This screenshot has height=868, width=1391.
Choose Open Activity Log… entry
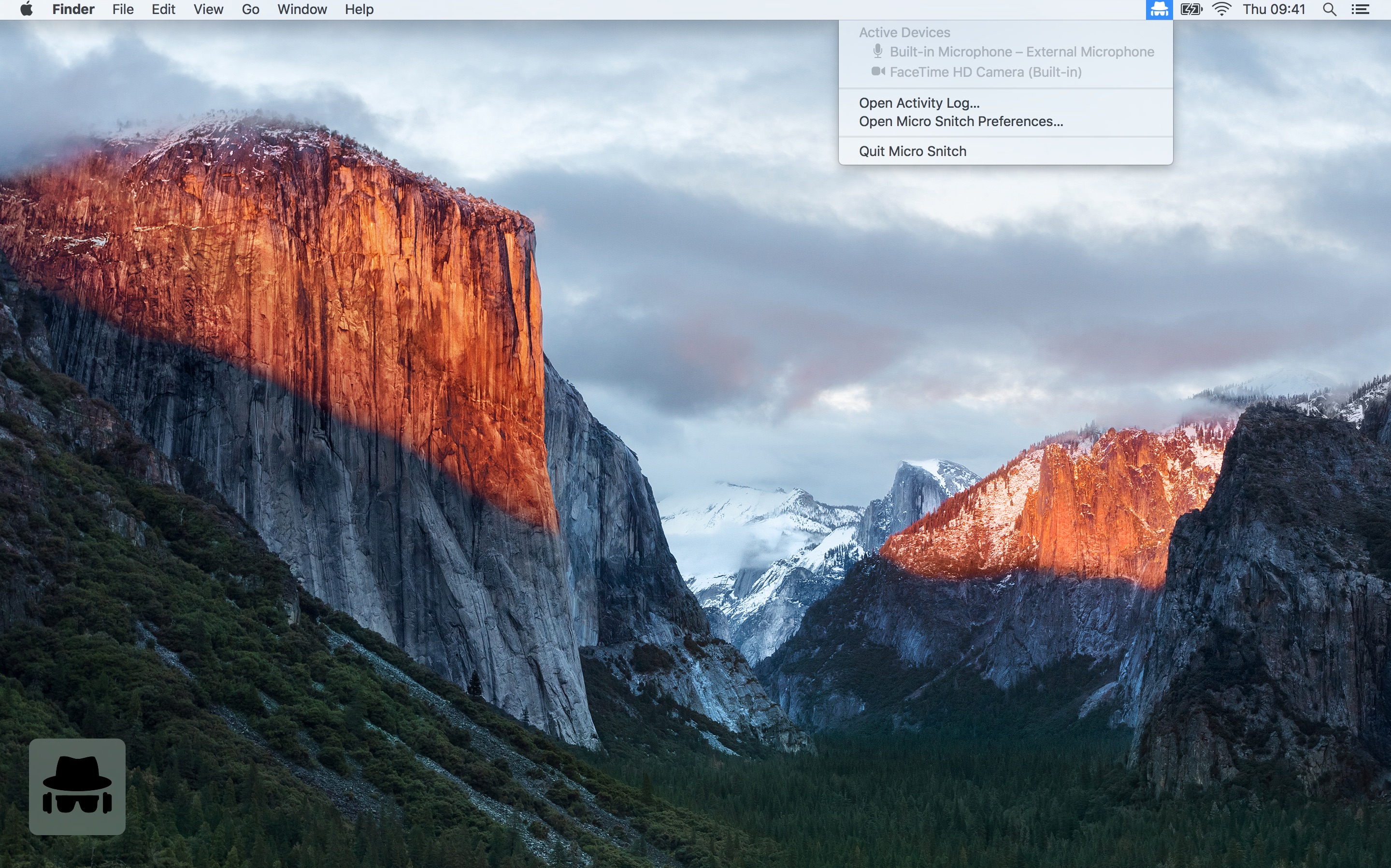(918, 103)
